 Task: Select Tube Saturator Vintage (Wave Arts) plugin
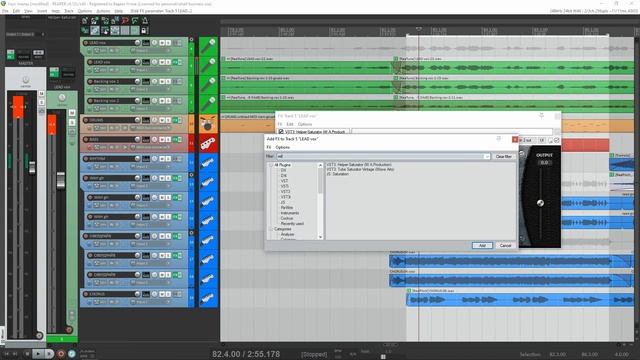pyautogui.click(x=360, y=169)
